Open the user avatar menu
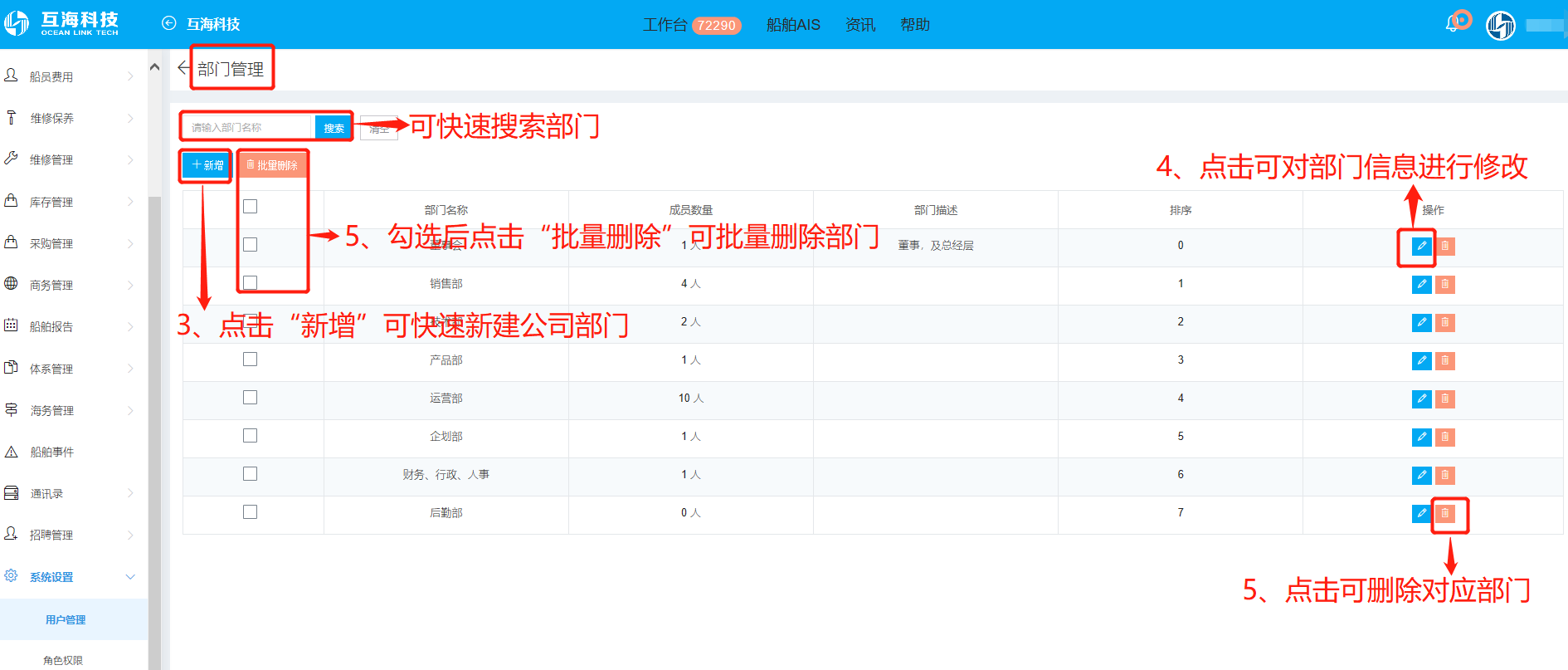1568x670 pixels. pos(1500,25)
